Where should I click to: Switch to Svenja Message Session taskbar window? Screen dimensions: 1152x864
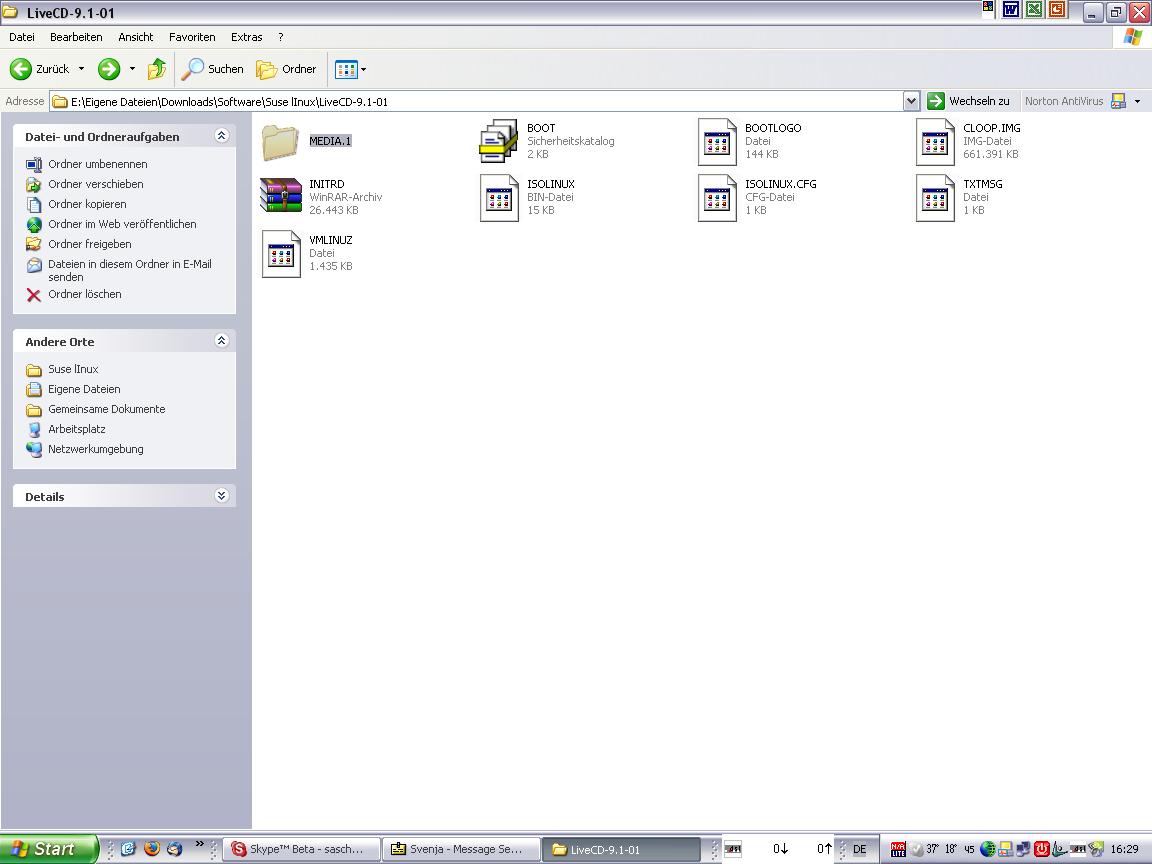461,849
